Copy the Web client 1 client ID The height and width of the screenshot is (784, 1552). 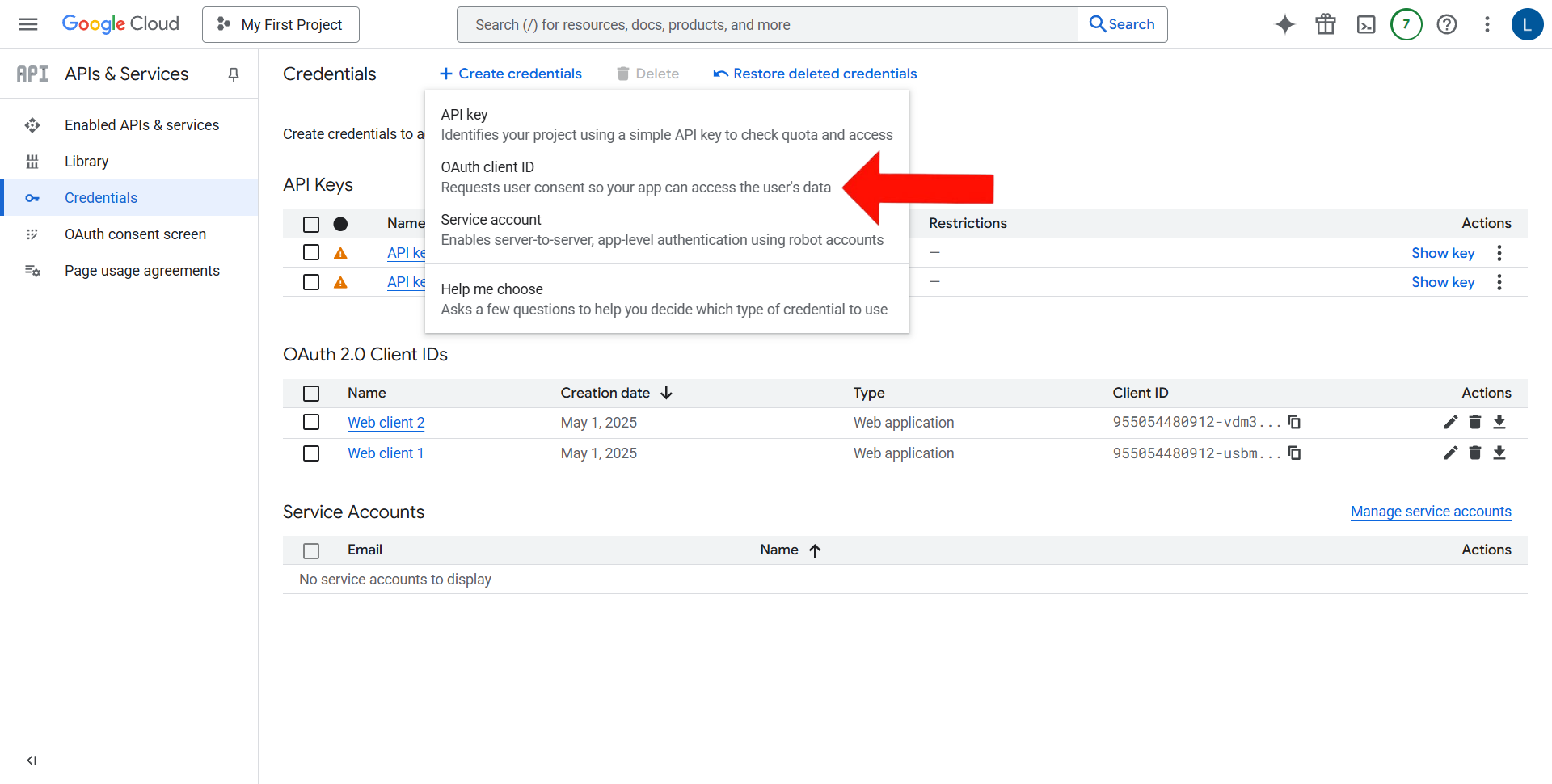pos(1294,453)
